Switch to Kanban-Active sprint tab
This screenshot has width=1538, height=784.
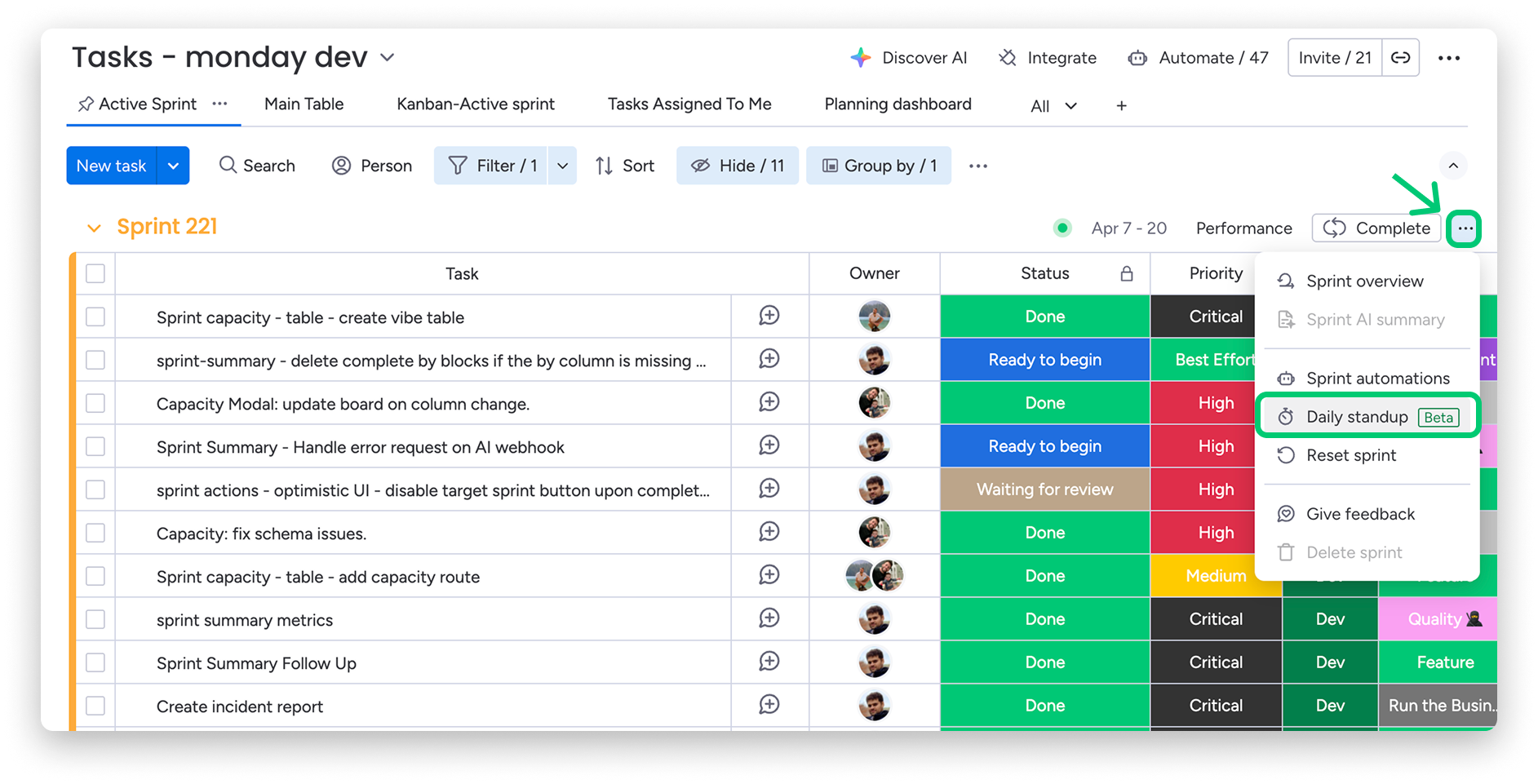(x=476, y=104)
